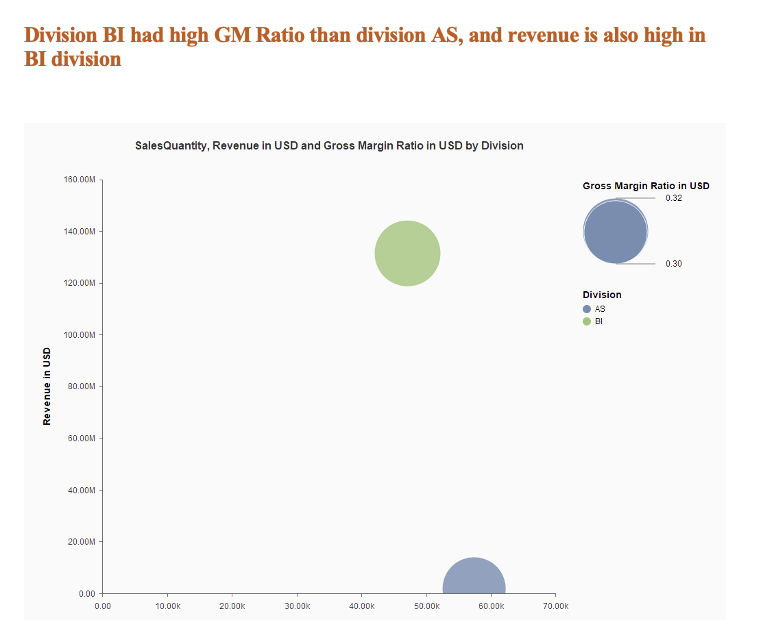
Task: Click the 30.00k x-axis label
Action: (297, 606)
